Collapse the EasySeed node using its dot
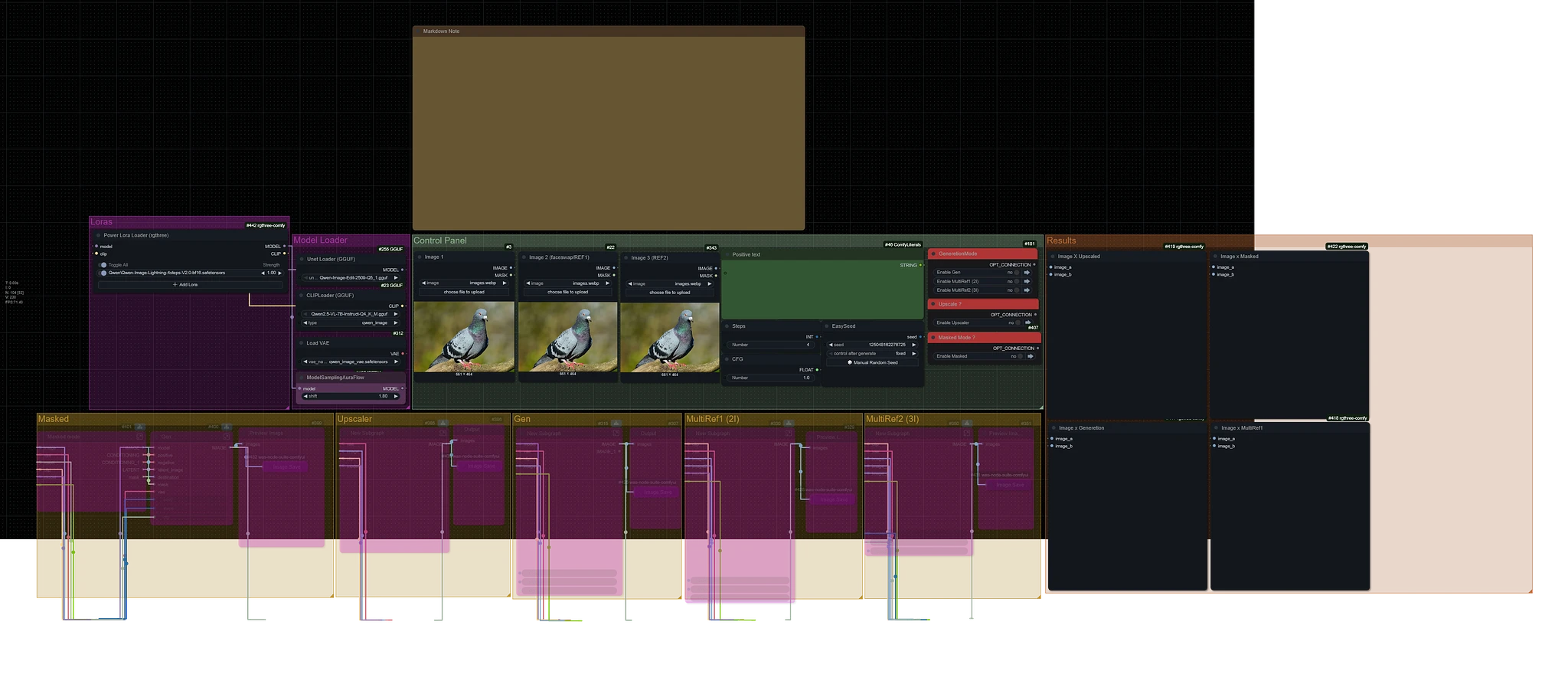The width and height of the screenshot is (1568, 674). coord(827,326)
